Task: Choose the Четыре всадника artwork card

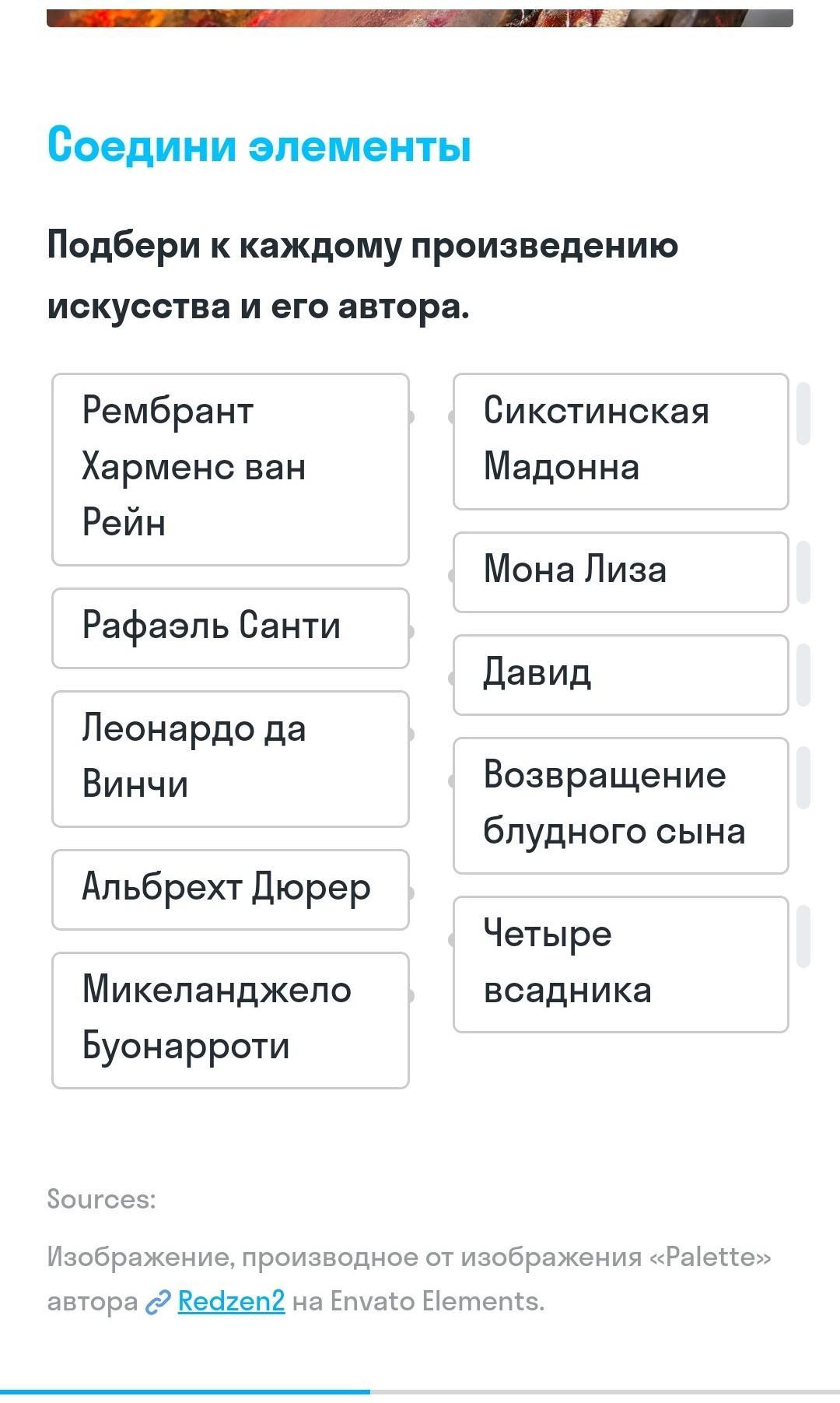Action: [620, 964]
